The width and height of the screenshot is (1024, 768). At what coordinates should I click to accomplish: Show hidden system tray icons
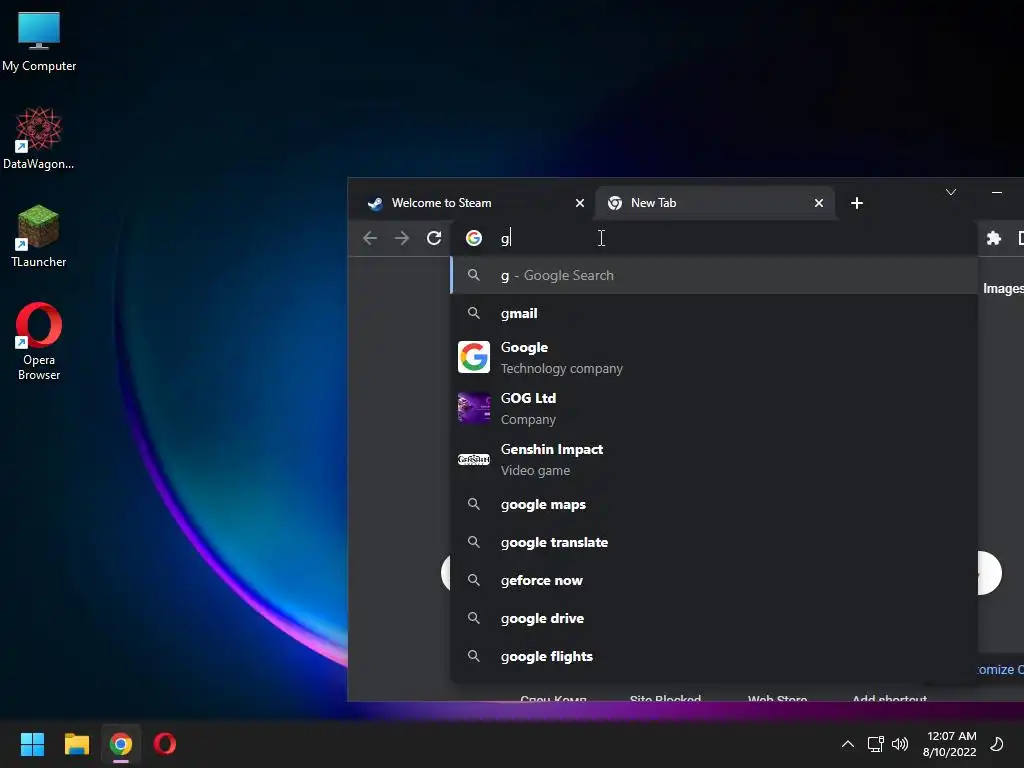848,744
